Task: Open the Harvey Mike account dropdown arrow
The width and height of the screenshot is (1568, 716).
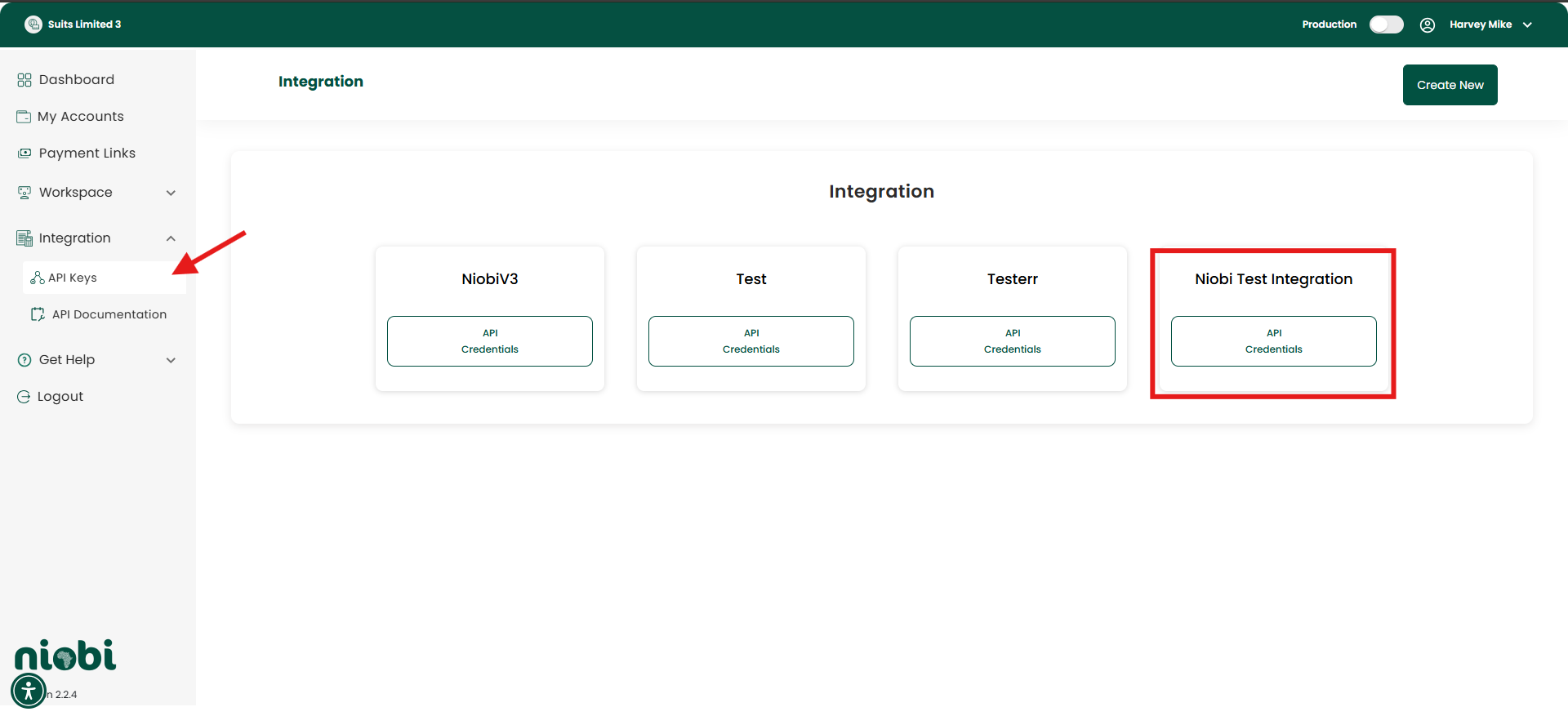Action: [1527, 24]
